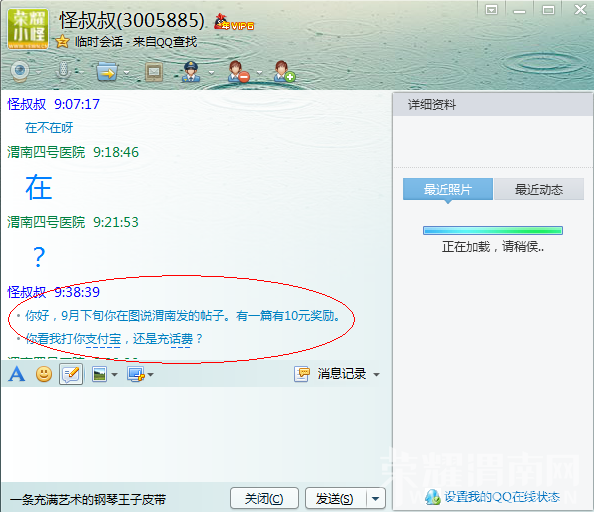Open the emoji smiley picker

(x=44, y=374)
